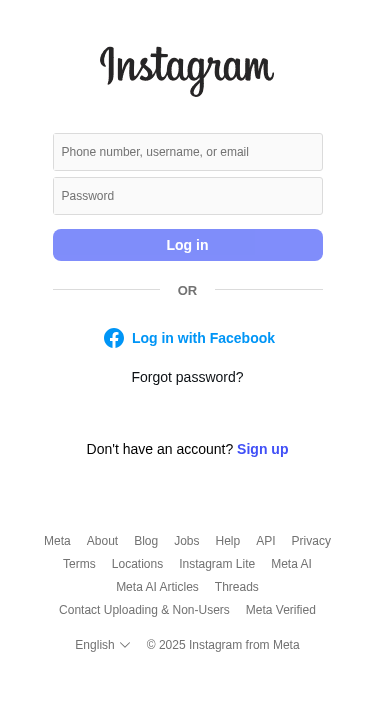Open the About footer link

tap(102, 541)
